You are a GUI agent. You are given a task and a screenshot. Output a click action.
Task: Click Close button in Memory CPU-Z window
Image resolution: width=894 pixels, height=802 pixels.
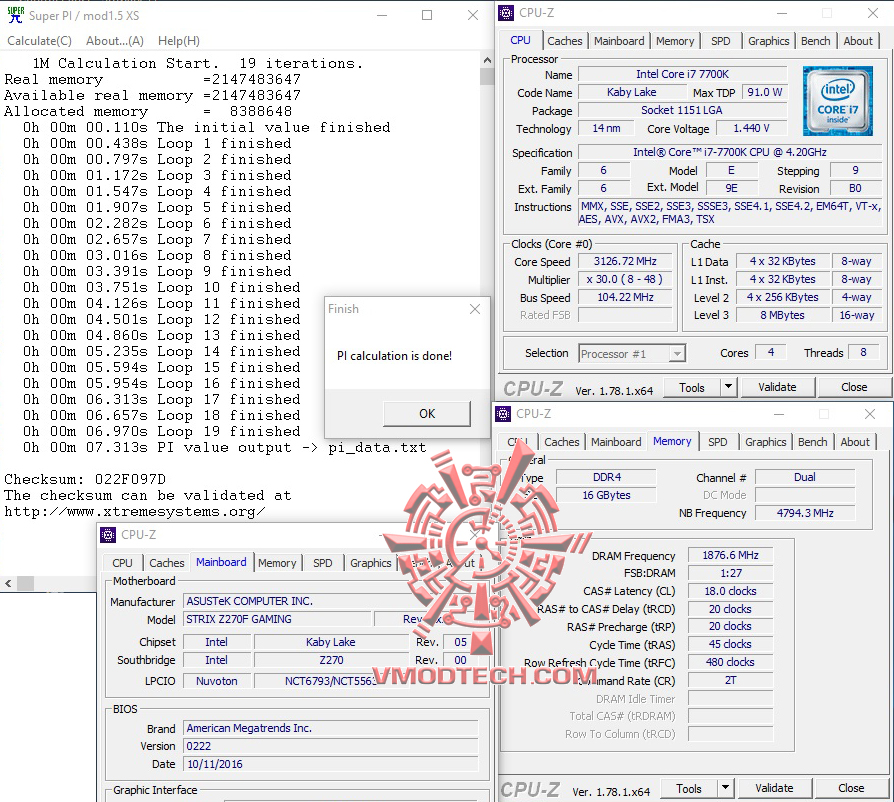[x=851, y=789]
